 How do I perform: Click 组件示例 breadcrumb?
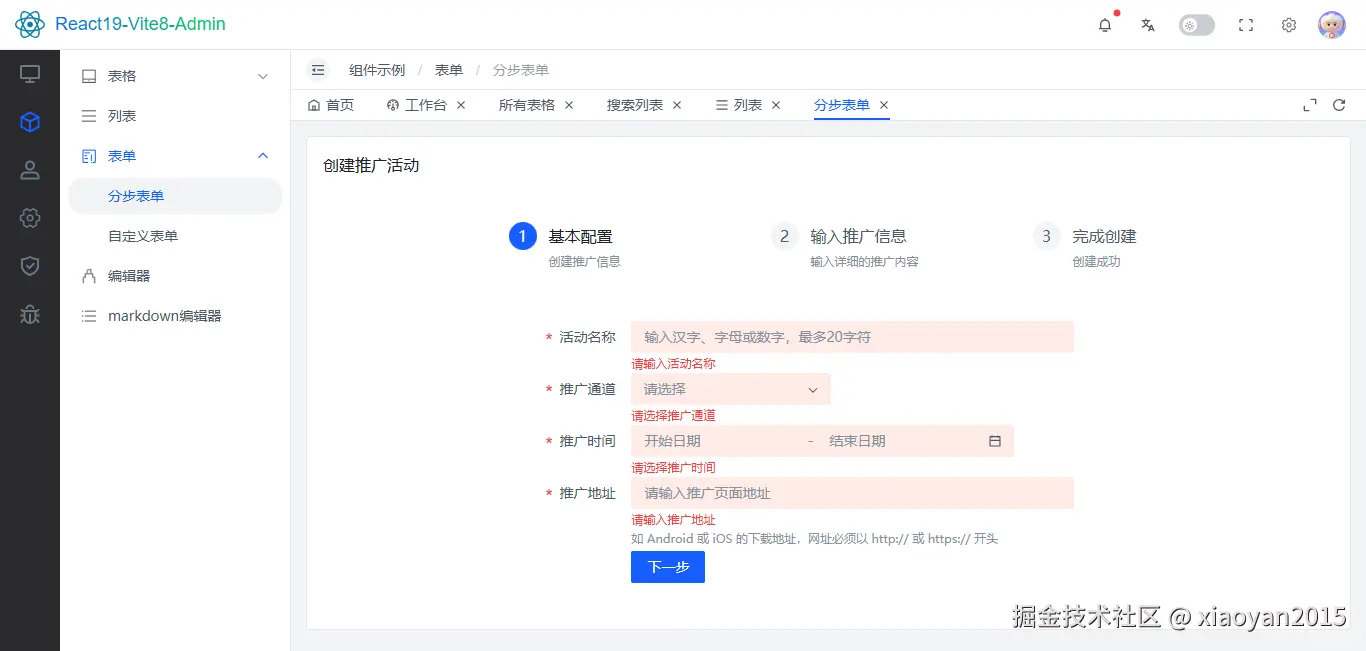click(x=377, y=70)
